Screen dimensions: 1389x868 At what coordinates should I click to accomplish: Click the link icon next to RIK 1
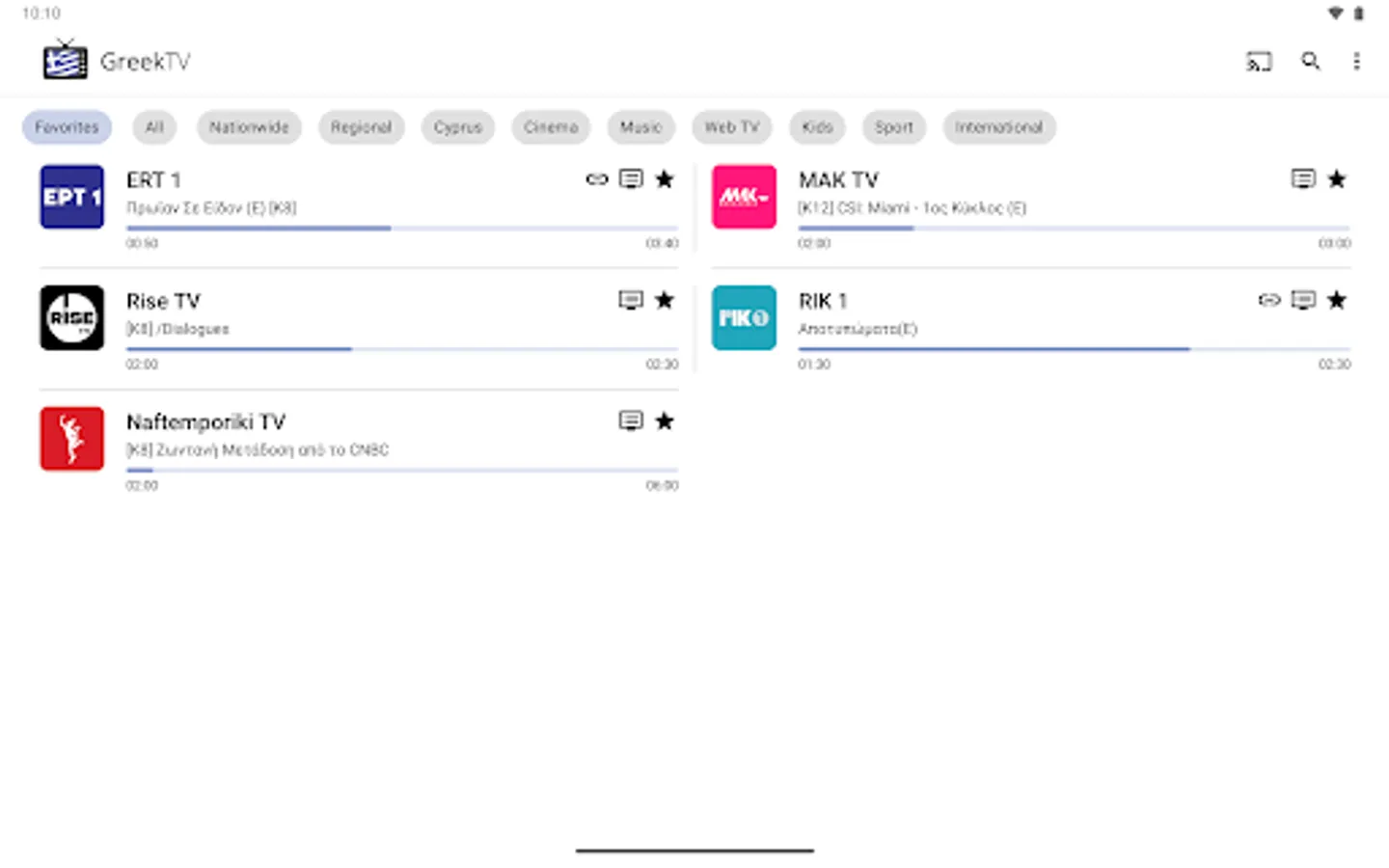1269,300
